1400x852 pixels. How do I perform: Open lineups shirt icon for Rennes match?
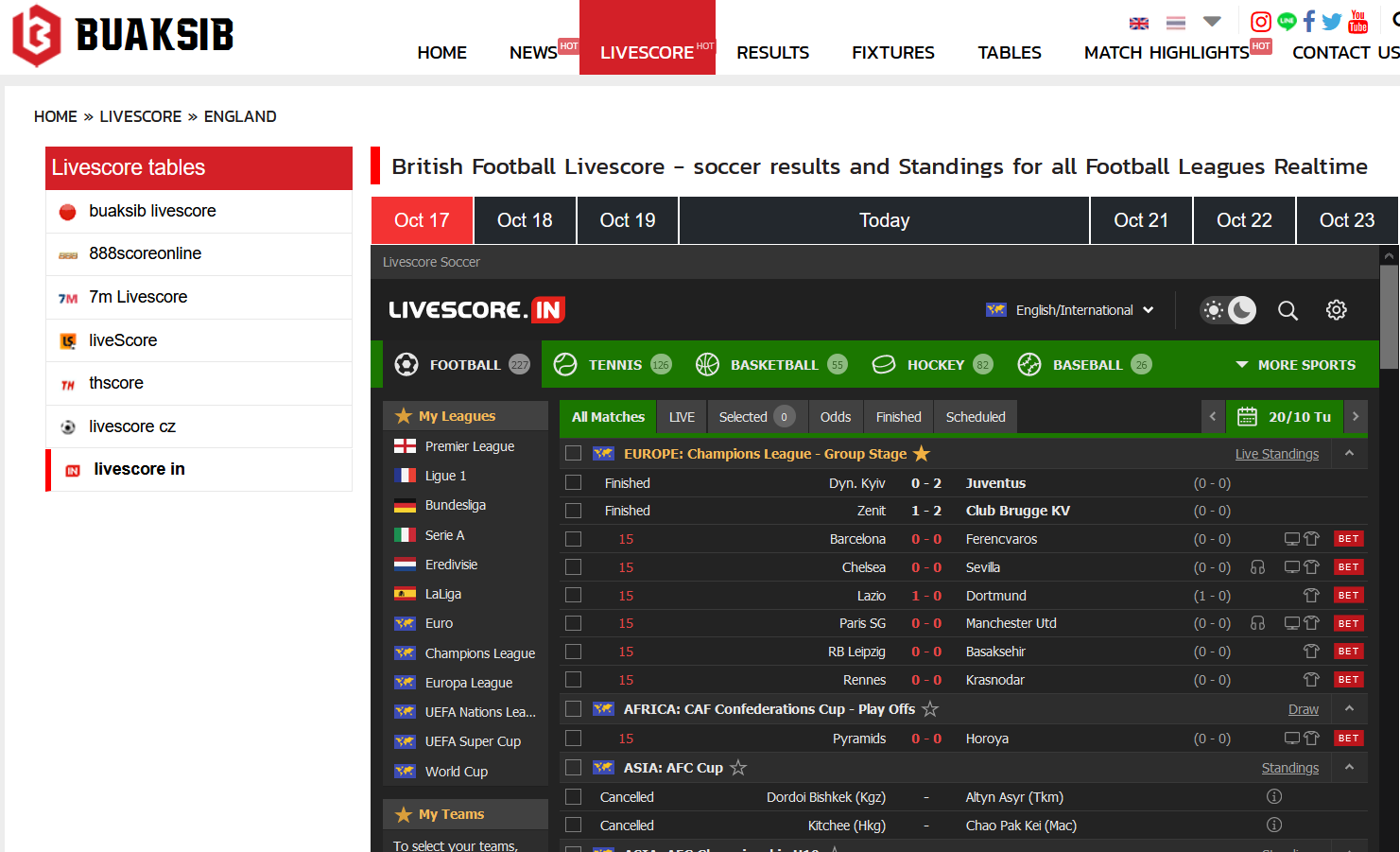click(x=1311, y=679)
